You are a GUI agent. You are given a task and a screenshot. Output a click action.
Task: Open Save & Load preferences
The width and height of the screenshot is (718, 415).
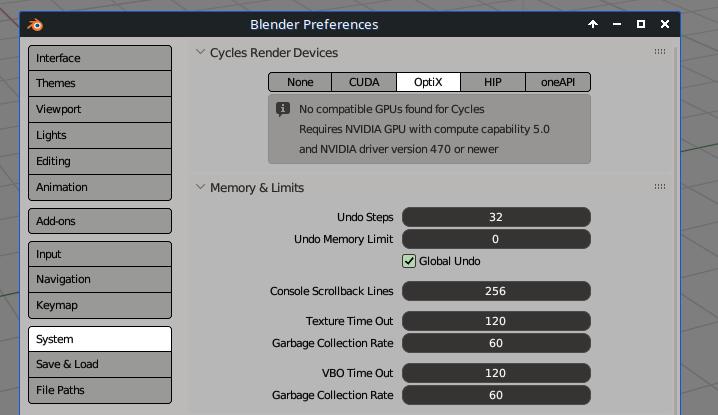(100, 364)
